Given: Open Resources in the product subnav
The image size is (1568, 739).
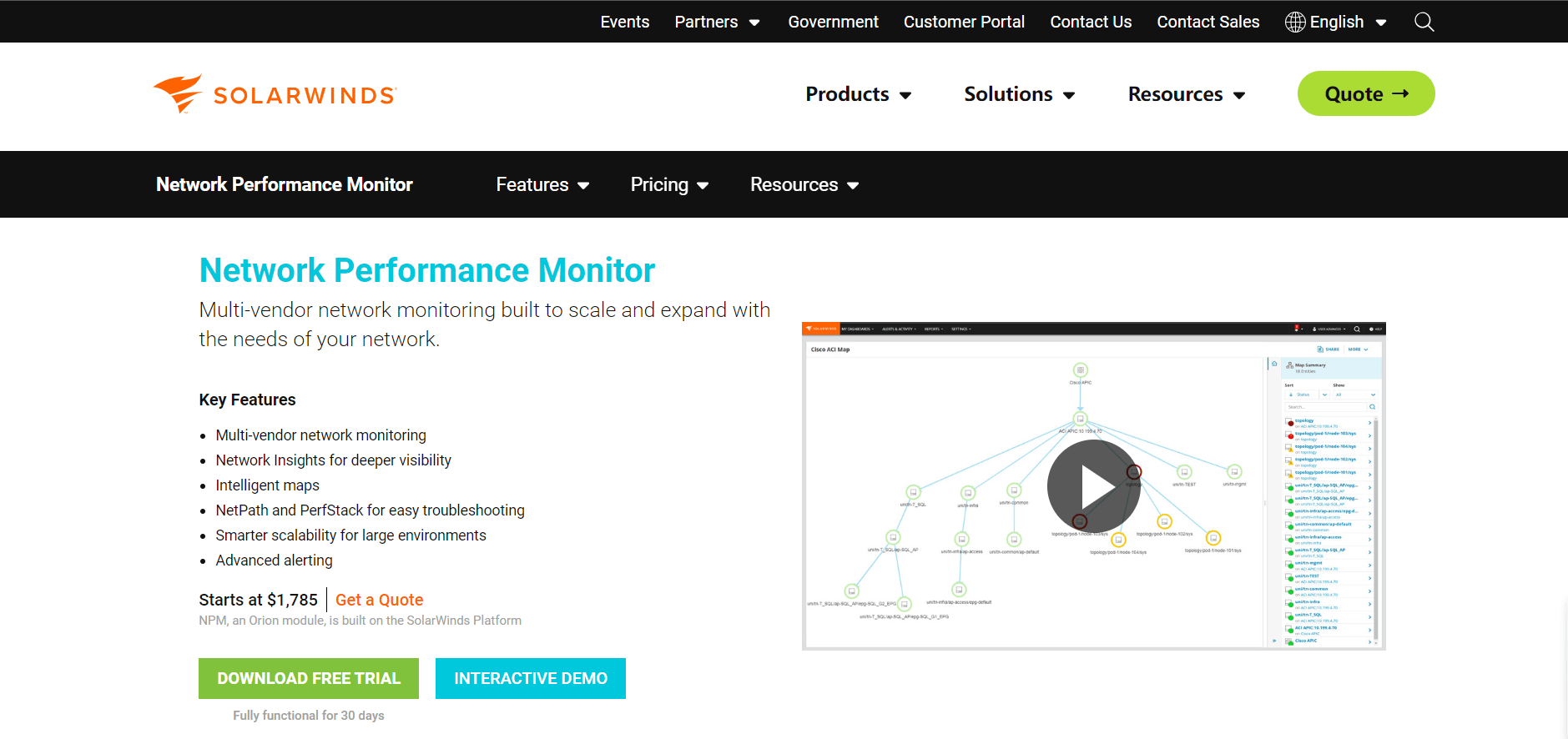Looking at the screenshot, I should coord(804,184).
